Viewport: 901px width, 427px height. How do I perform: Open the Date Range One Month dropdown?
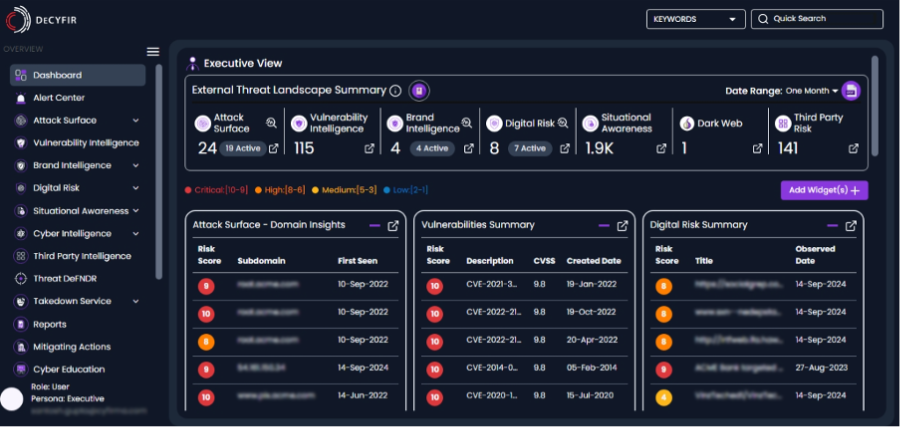coord(811,91)
